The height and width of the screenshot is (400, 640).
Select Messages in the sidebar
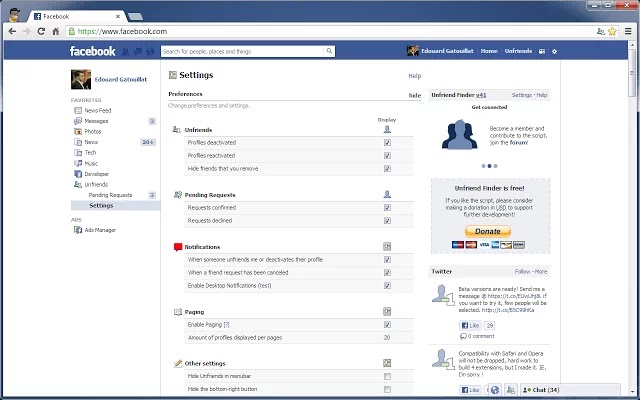pos(96,121)
